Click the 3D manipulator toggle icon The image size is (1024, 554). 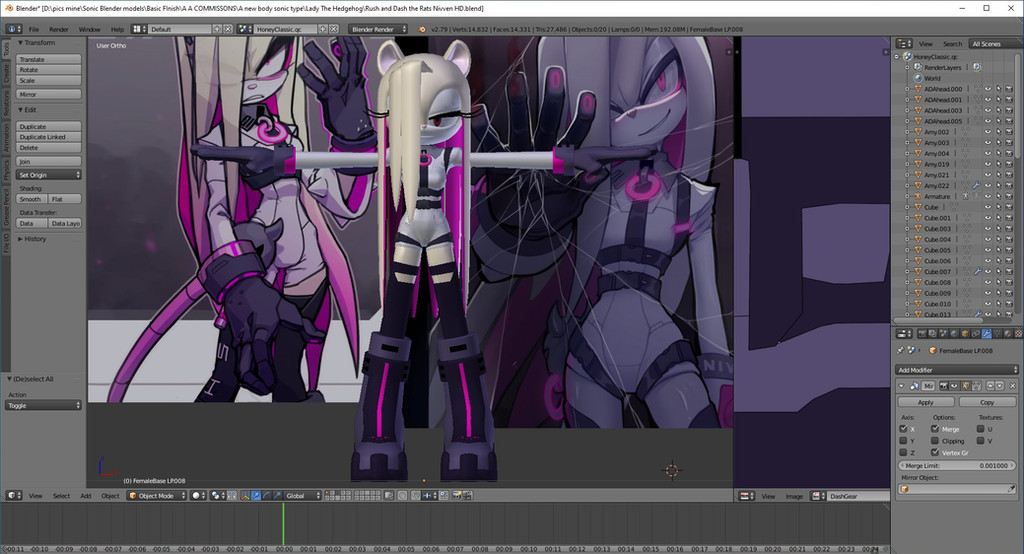click(245, 495)
